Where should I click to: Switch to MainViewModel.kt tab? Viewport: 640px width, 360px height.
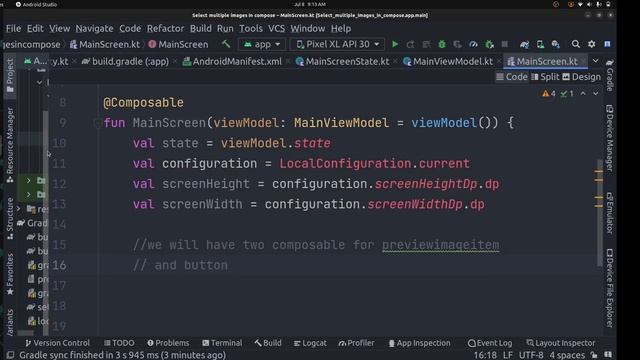[448, 61]
